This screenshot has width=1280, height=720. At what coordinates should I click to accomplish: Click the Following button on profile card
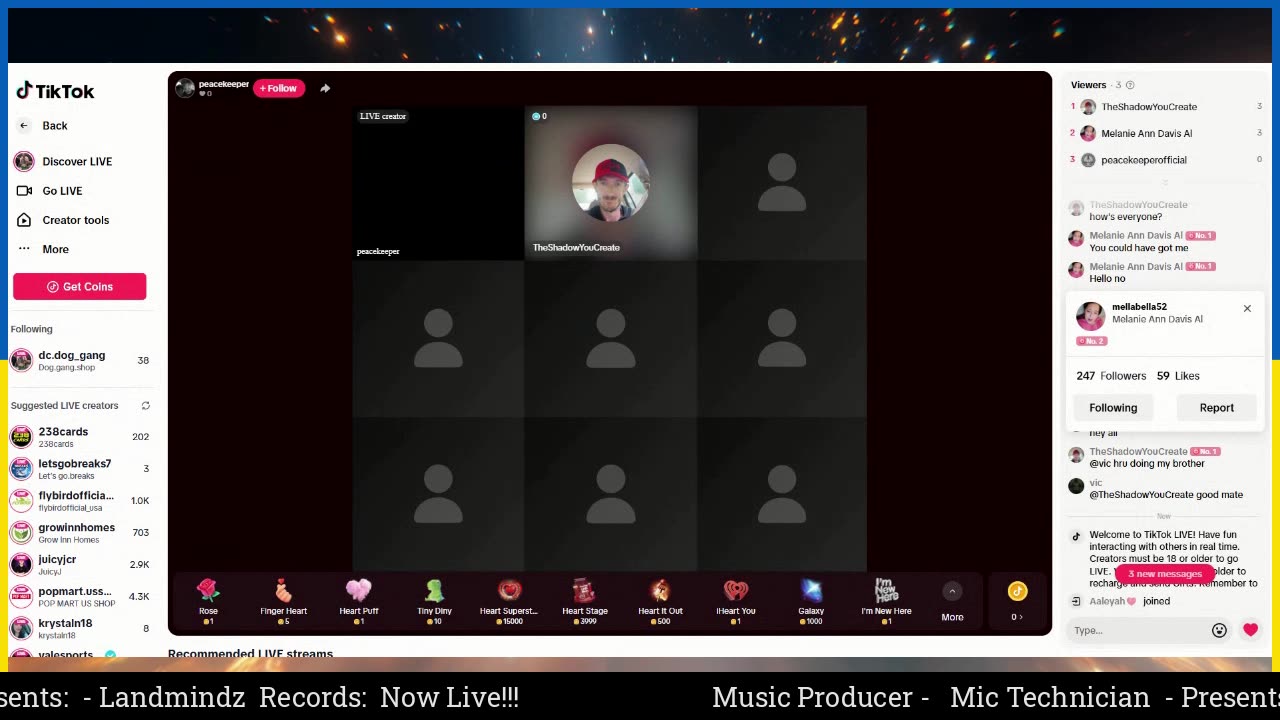(x=1113, y=408)
